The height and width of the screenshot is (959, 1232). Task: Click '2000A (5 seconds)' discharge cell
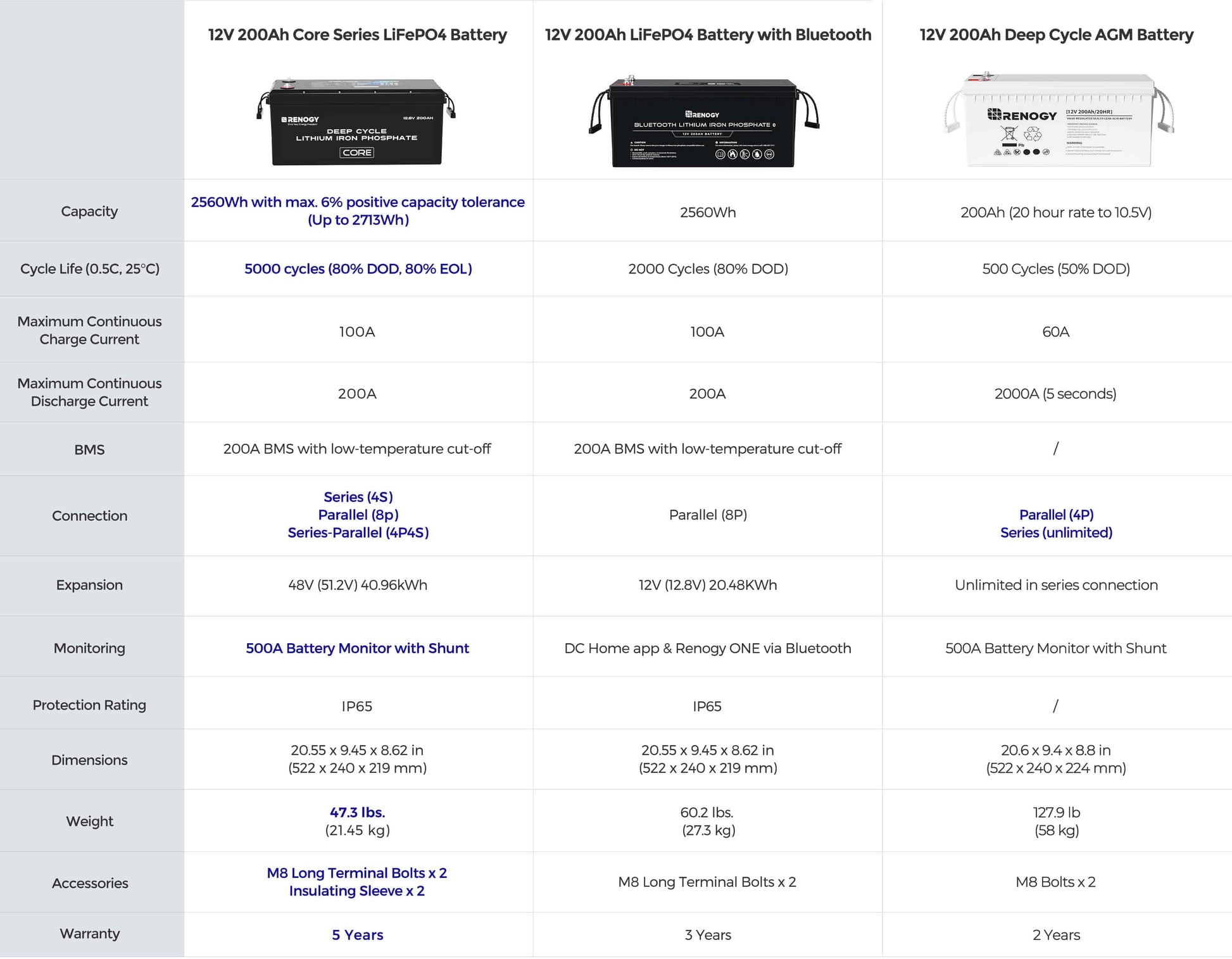(1055, 394)
